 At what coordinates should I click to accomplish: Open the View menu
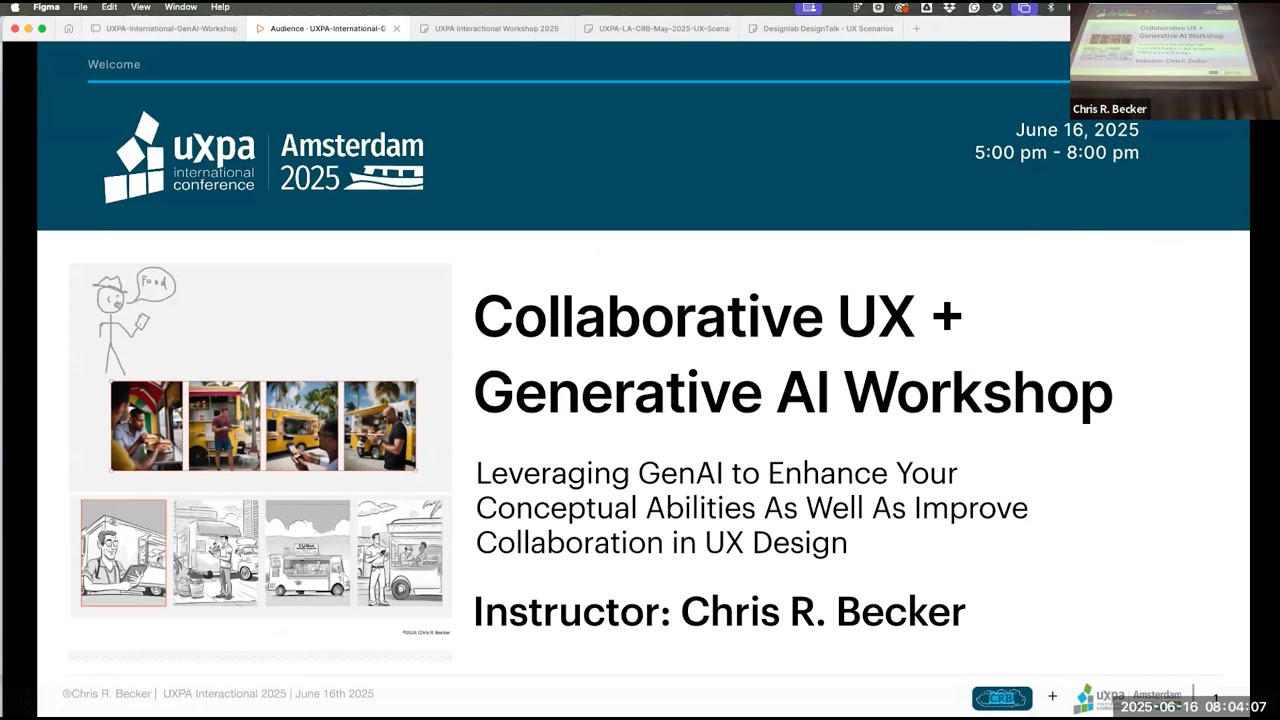(x=141, y=7)
